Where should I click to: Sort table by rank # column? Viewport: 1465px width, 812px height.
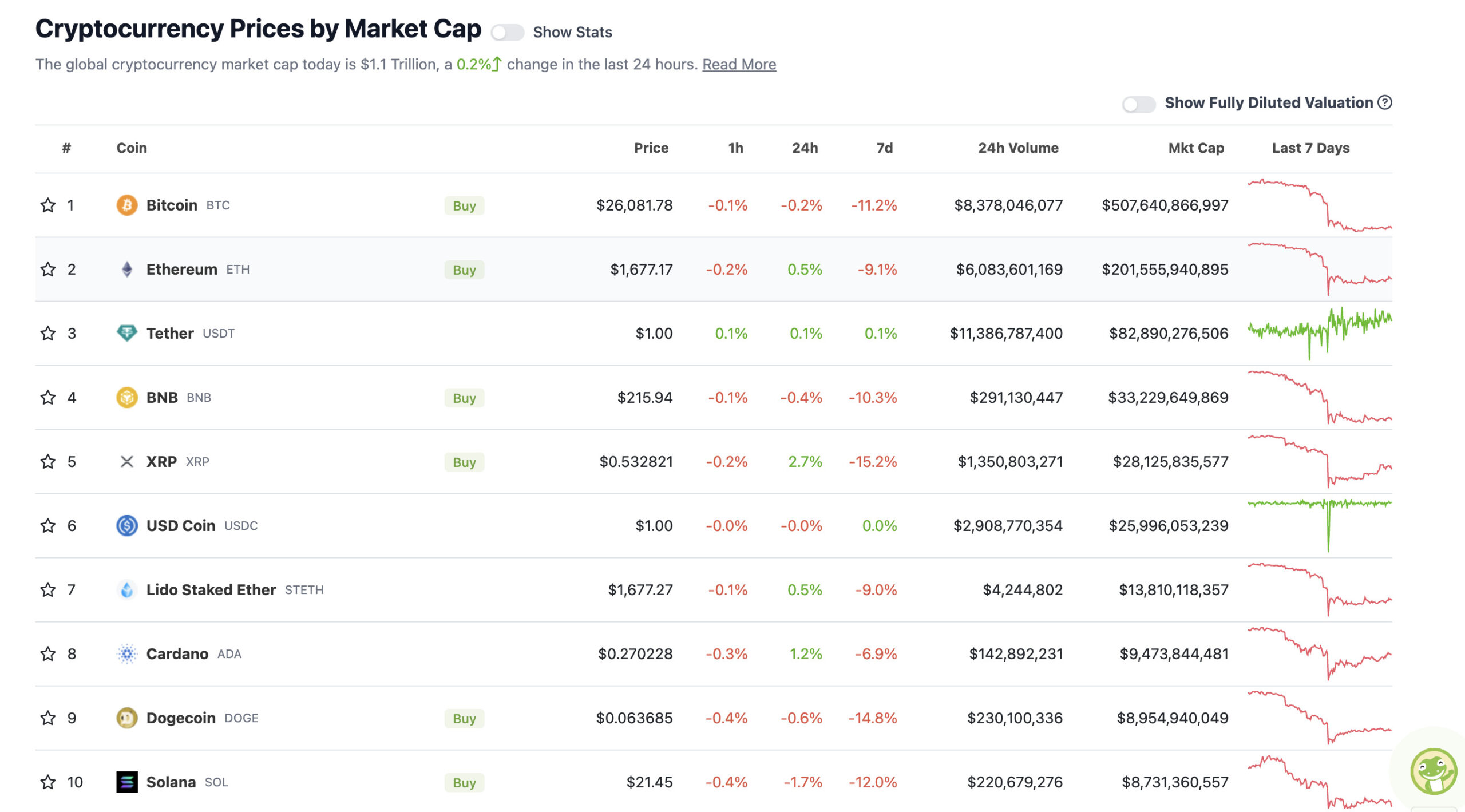tap(66, 148)
